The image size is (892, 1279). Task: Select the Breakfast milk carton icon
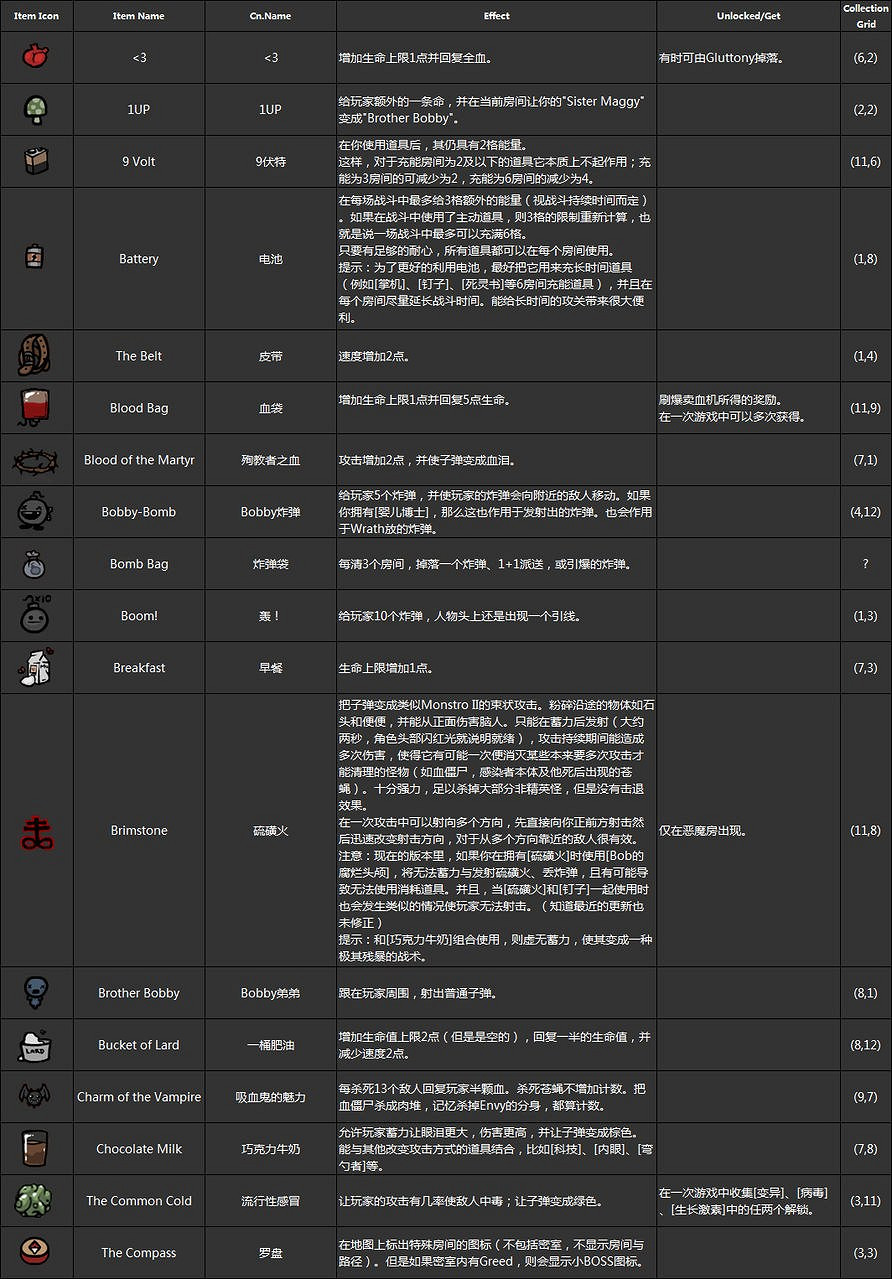36,668
